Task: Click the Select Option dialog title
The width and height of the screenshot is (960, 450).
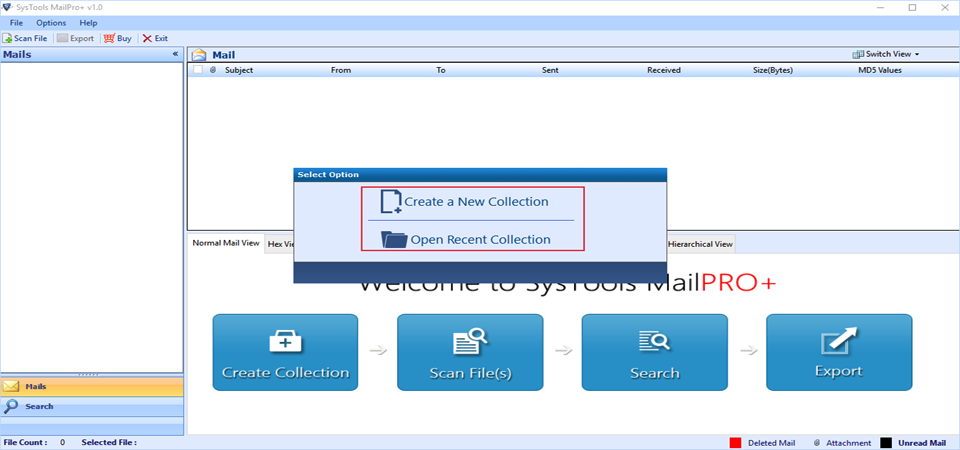Action: [x=328, y=175]
